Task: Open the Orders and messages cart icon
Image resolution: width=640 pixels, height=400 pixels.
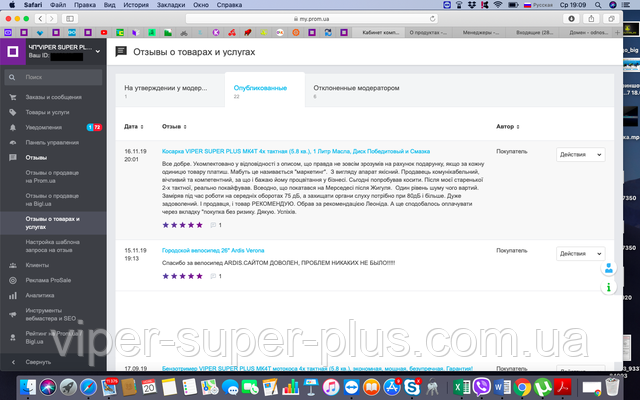Action: coord(13,97)
